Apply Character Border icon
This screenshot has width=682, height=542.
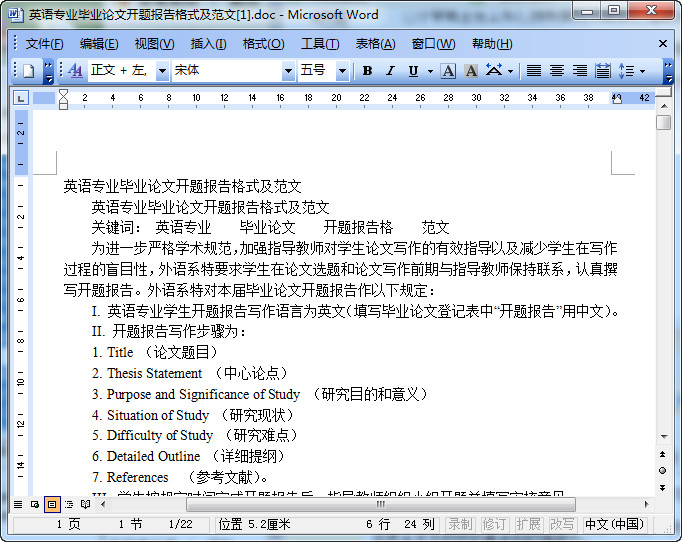point(448,70)
